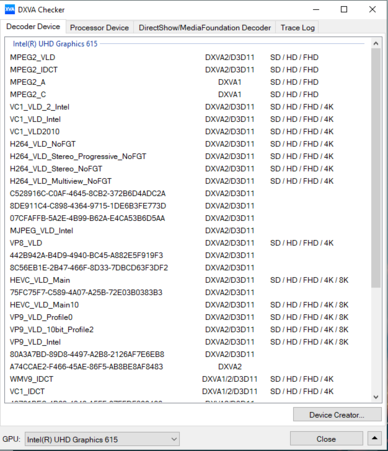The height and width of the screenshot is (451, 388).
Task: Minimize the DXVA Checker window
Action: (316, 9)
